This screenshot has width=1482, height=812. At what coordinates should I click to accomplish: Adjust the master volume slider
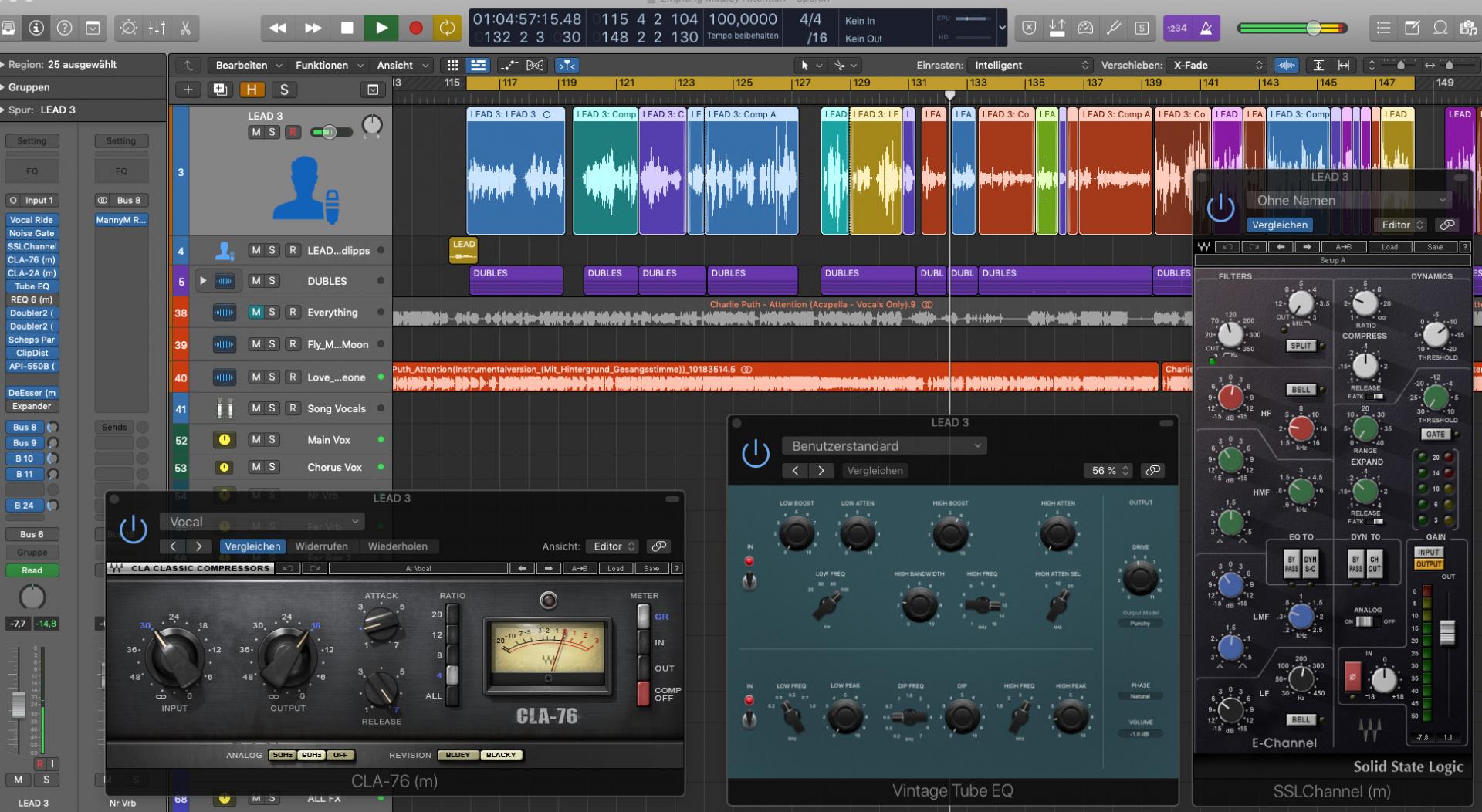tap(1313, 28)
